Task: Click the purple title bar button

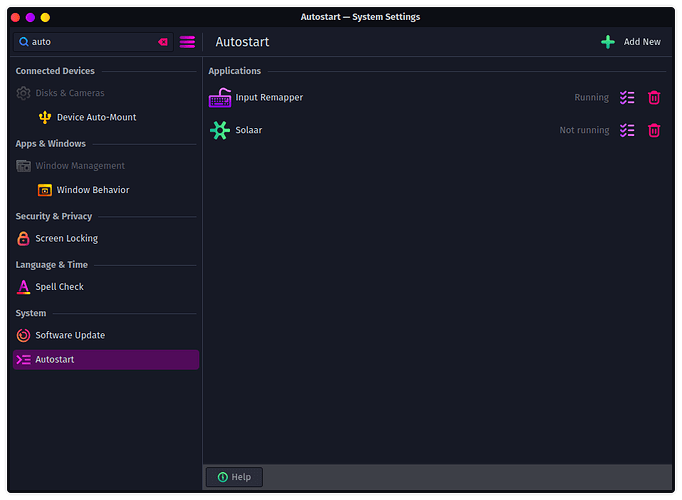Action: (x=30, y=17)
